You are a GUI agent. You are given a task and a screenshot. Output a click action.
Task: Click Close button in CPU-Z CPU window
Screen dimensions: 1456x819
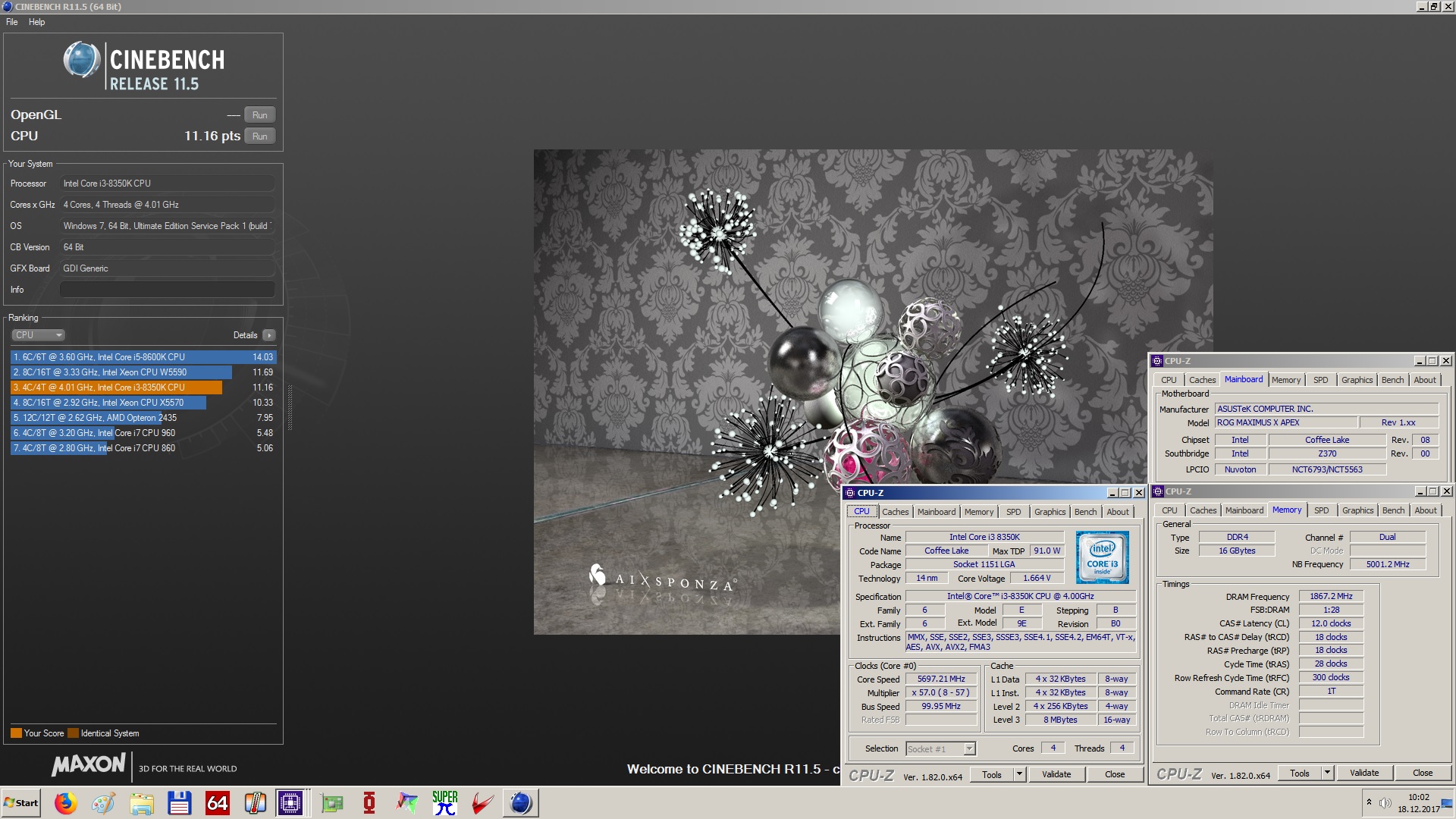1115,775
